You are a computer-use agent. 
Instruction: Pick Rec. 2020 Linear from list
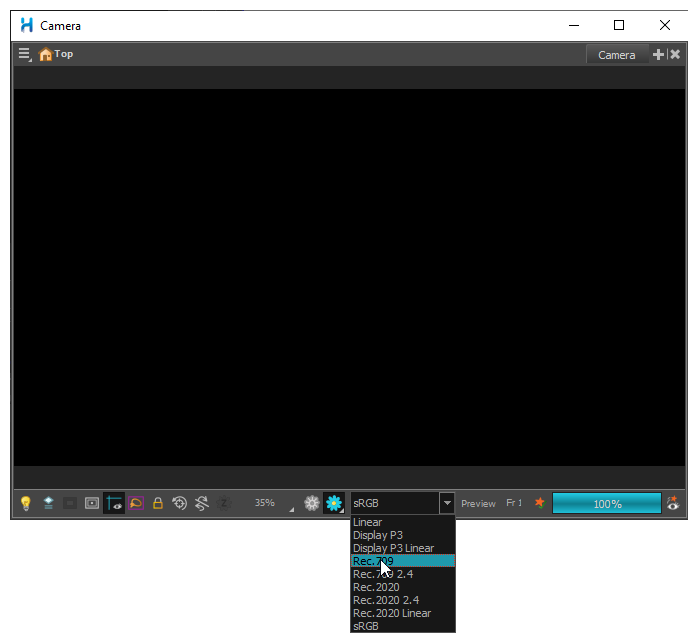pos(391,613)
